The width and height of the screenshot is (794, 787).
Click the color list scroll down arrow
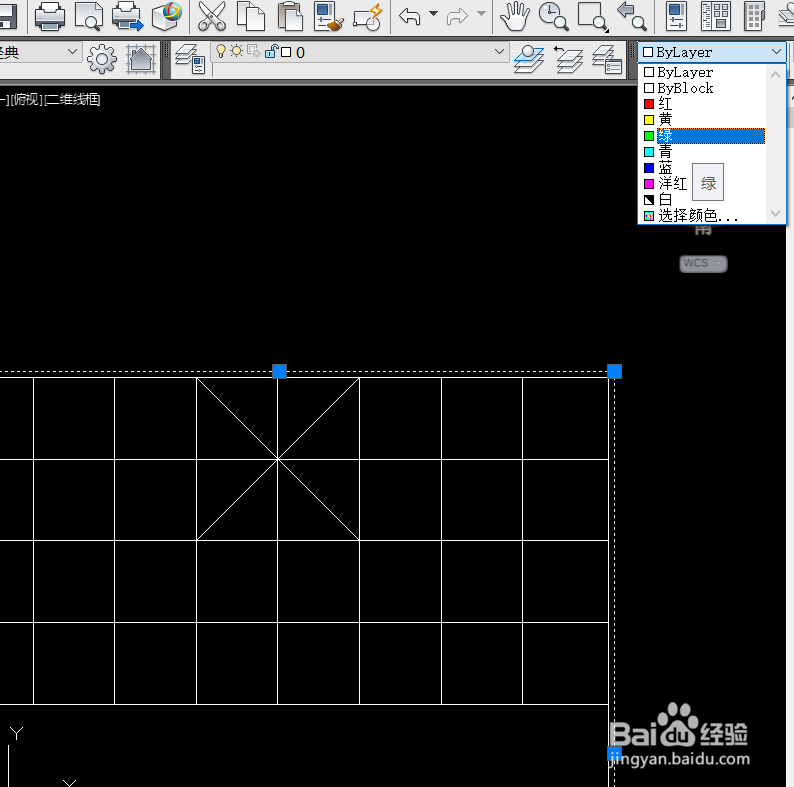[775, 214]
